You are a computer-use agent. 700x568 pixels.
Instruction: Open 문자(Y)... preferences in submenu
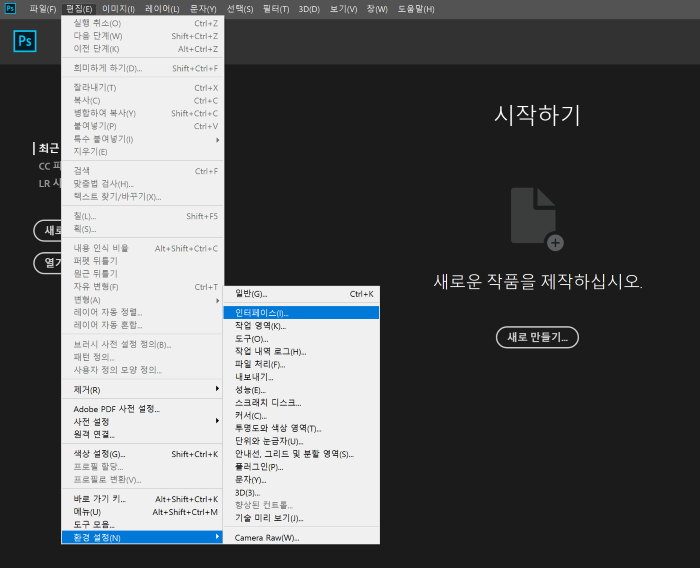click(301, 480)
